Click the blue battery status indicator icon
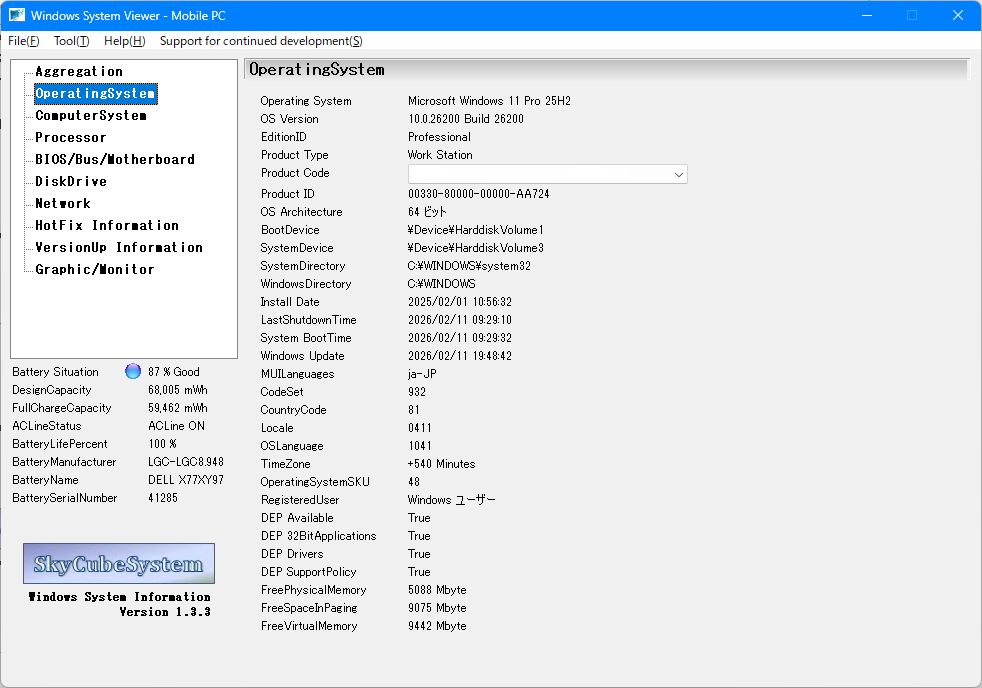The height and width of the screenshot is (688, 982). click(x=133, y=372)
